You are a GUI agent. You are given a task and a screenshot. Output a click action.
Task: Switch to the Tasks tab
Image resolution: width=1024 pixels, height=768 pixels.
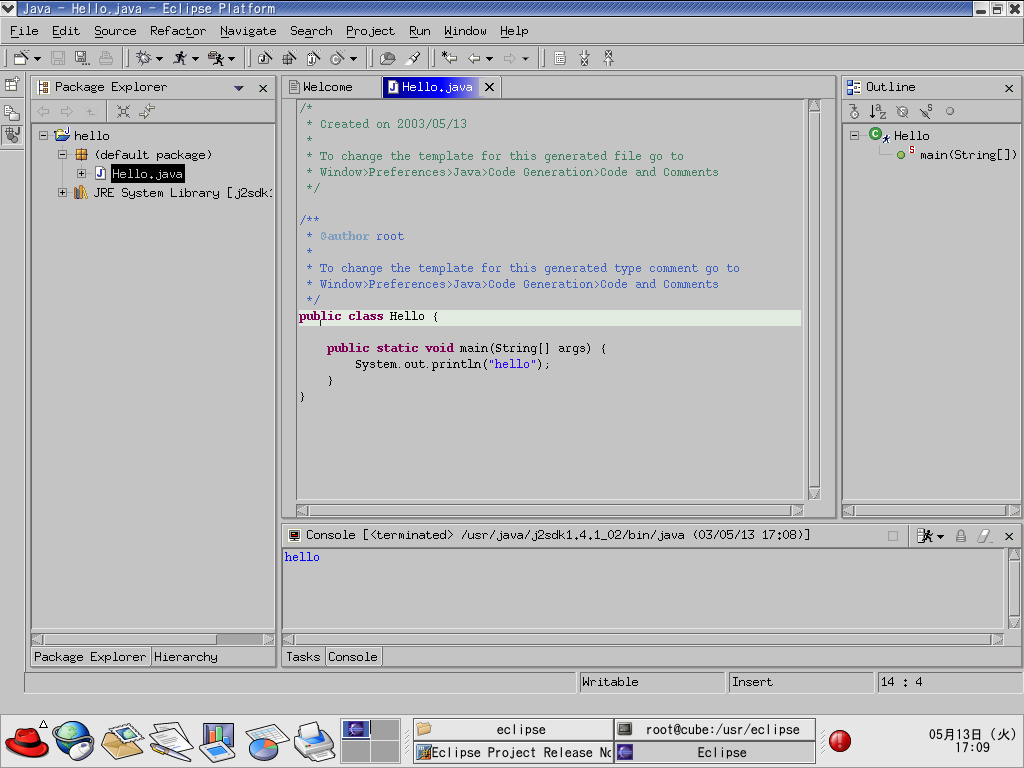point(303,657)
